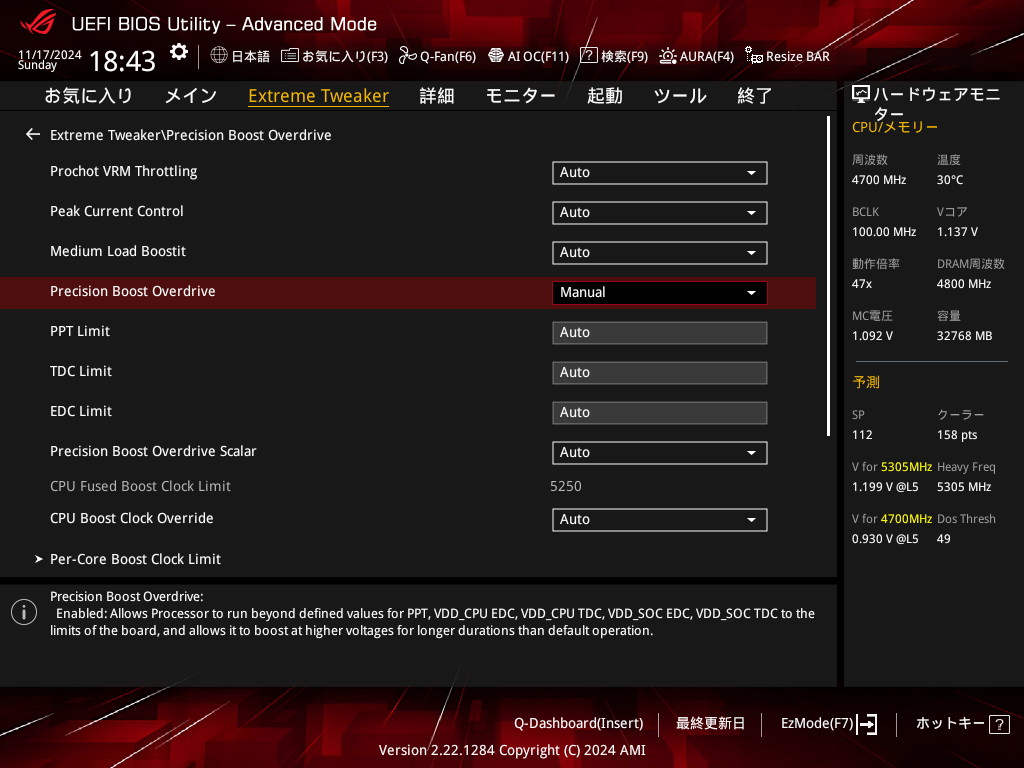Switch to the メイン tab

coord(191,95)
